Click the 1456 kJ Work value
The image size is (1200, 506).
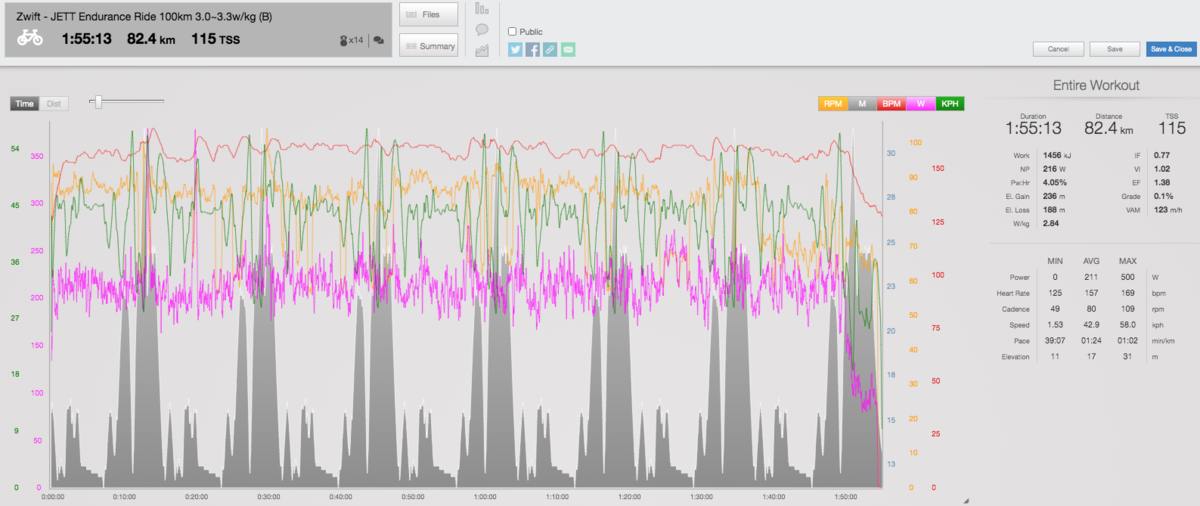click(1057, 155)
